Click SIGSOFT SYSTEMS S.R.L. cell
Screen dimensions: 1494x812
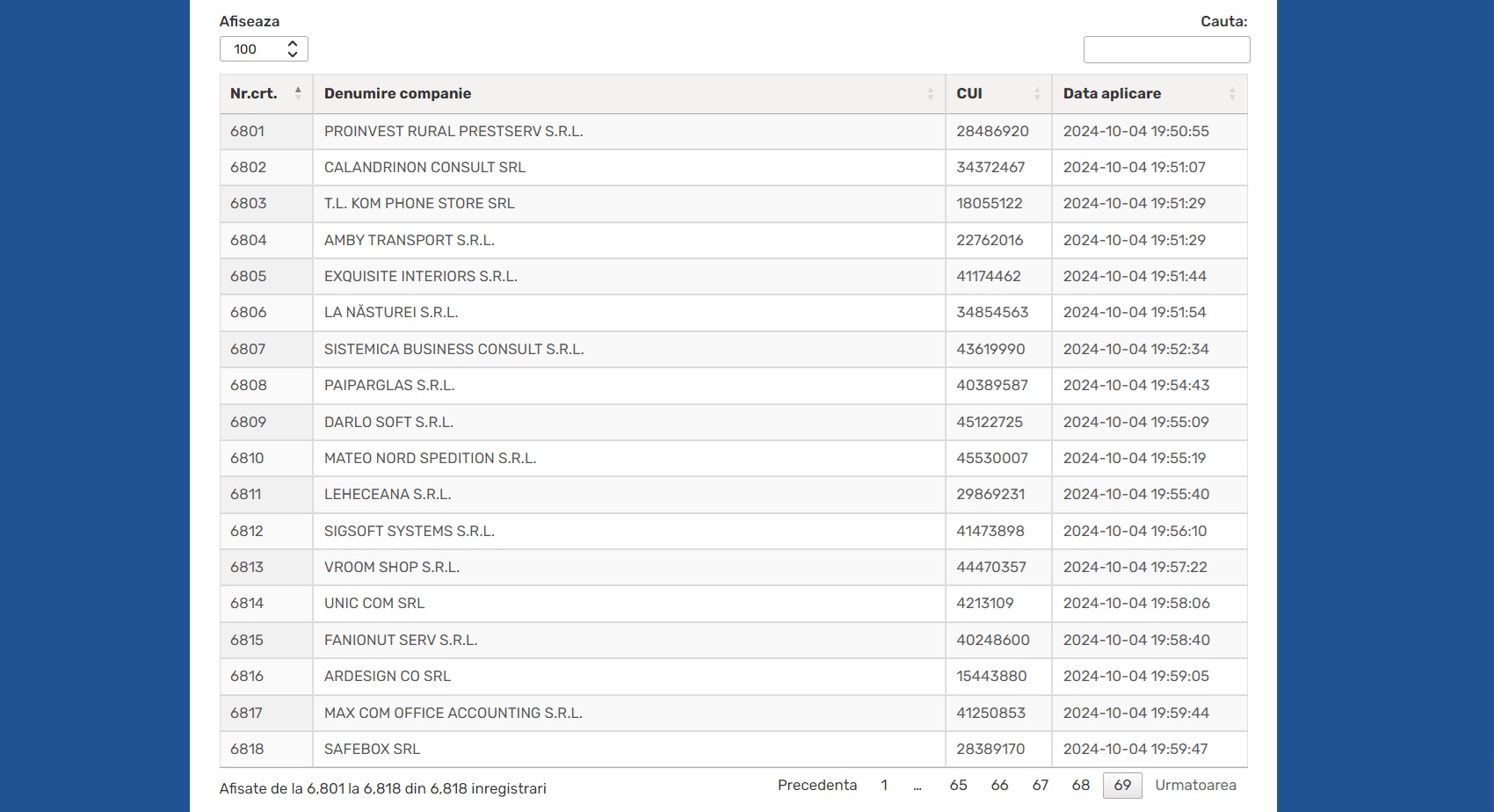[x=628, y=531]
